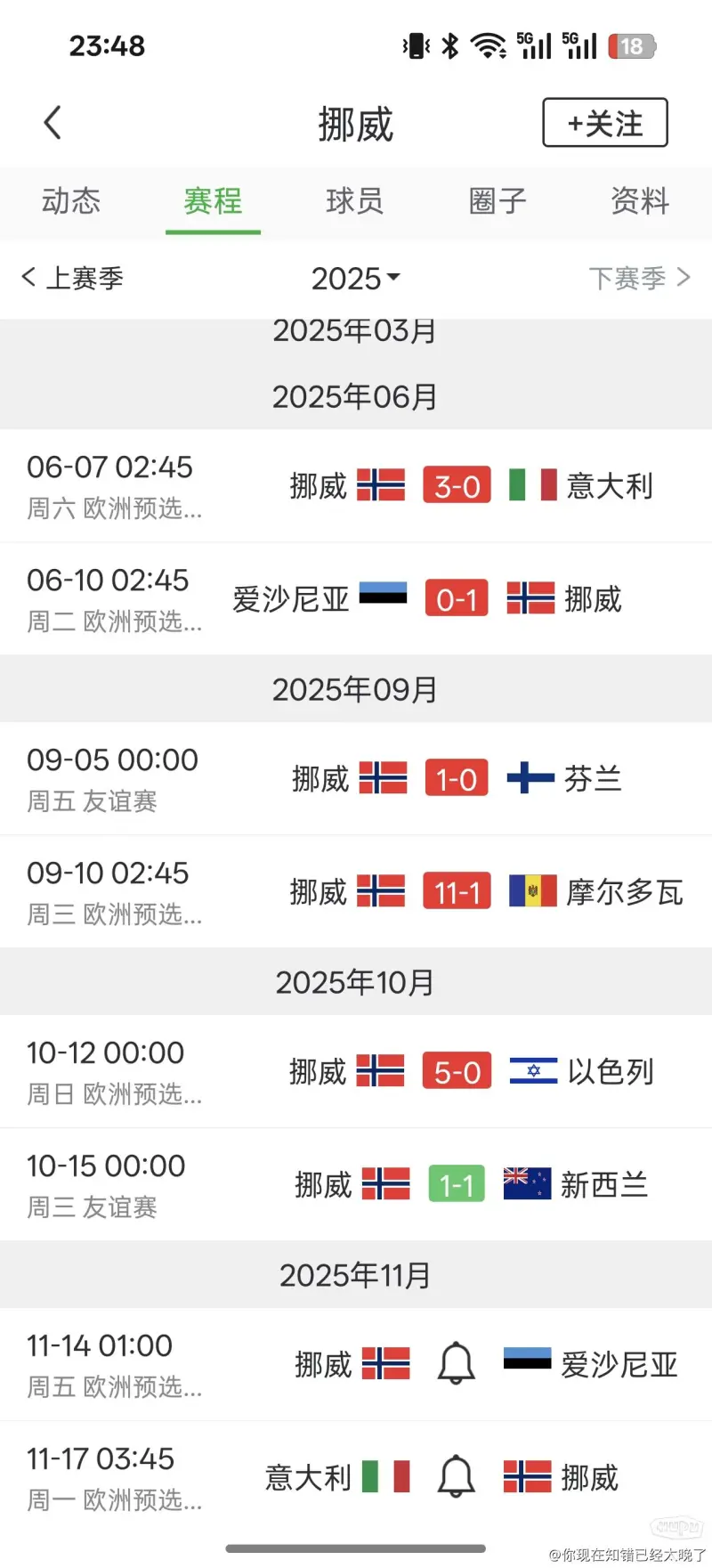Tap the Israel flag icon
Image resolution: width=712 pixels, height=1568 pixels.
533,1070
